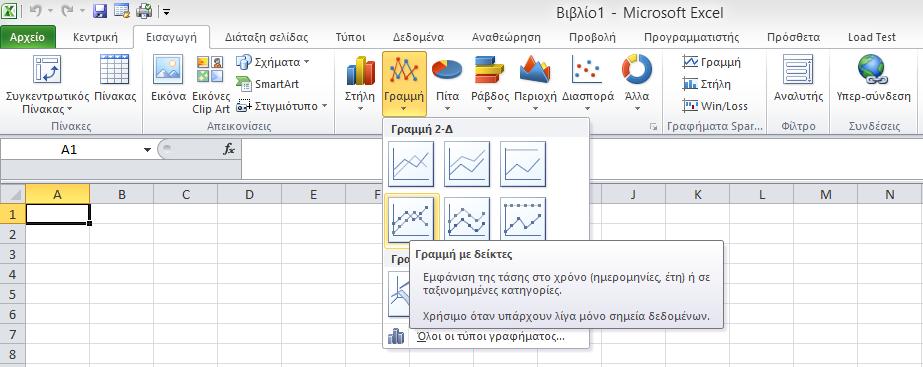
Task: Switch to the Πρόσθετα tab
Action: click(793, 37)
